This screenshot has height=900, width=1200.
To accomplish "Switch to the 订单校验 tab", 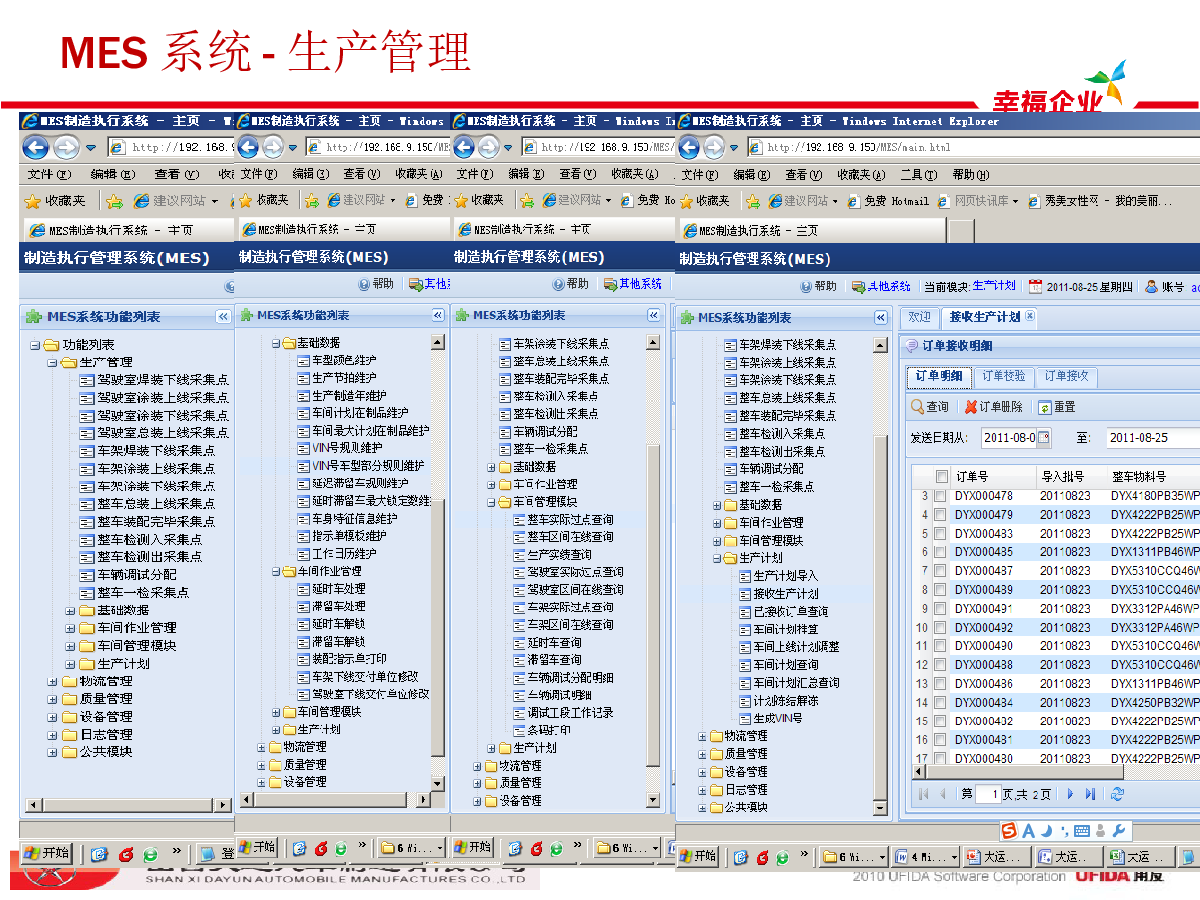I will pos(1003,377).
